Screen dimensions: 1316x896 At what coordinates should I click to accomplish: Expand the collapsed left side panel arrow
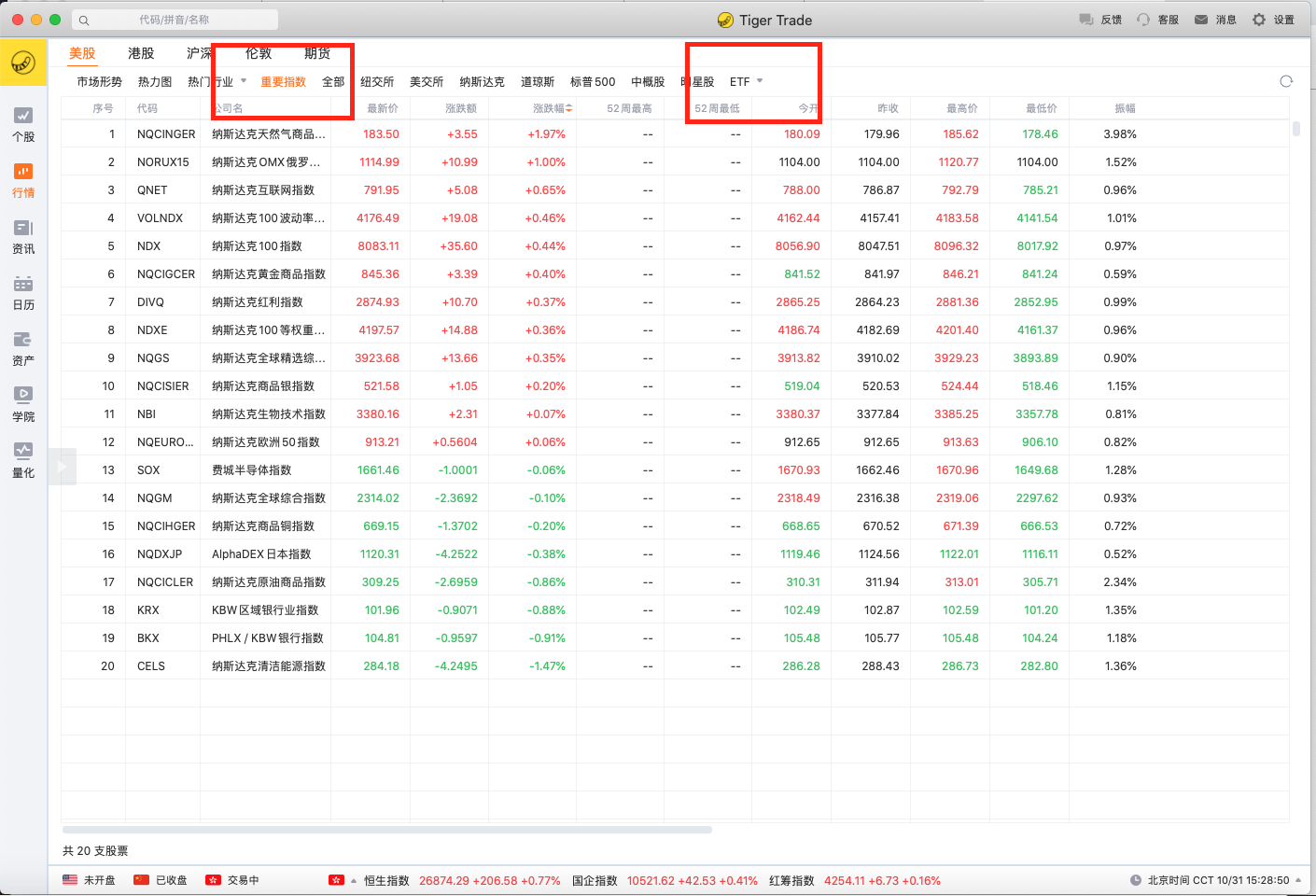tap(62, 466)
